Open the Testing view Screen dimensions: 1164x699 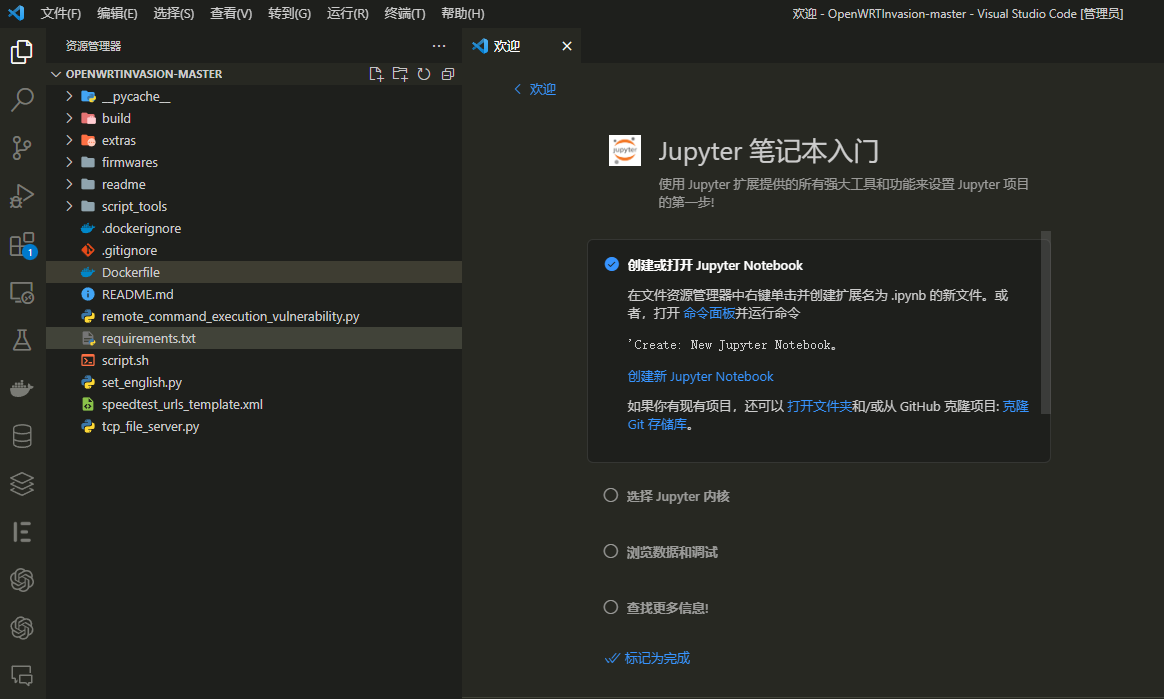point(21,340)
